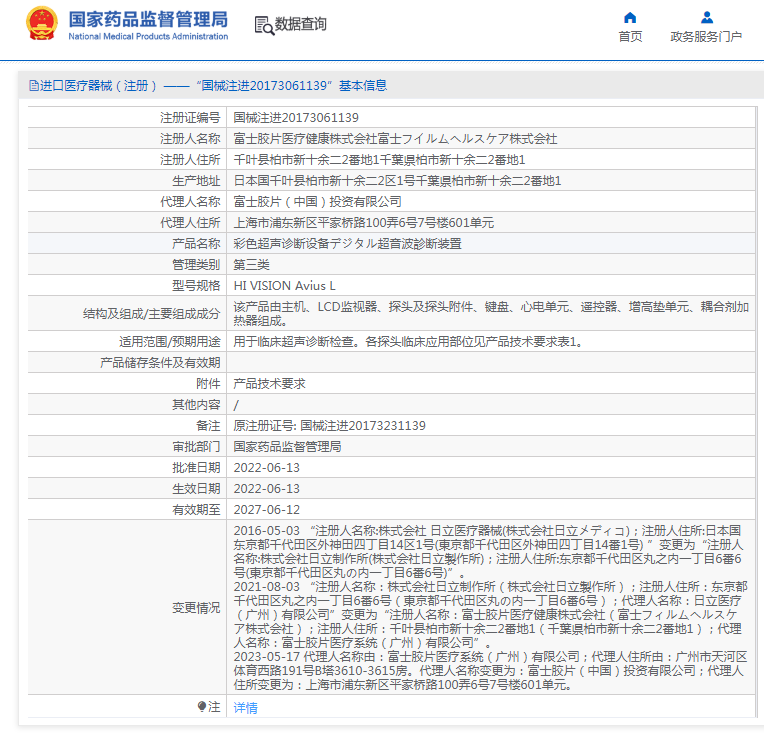Click the 批准日期 2022-06-13 value

tap(267, 467)
